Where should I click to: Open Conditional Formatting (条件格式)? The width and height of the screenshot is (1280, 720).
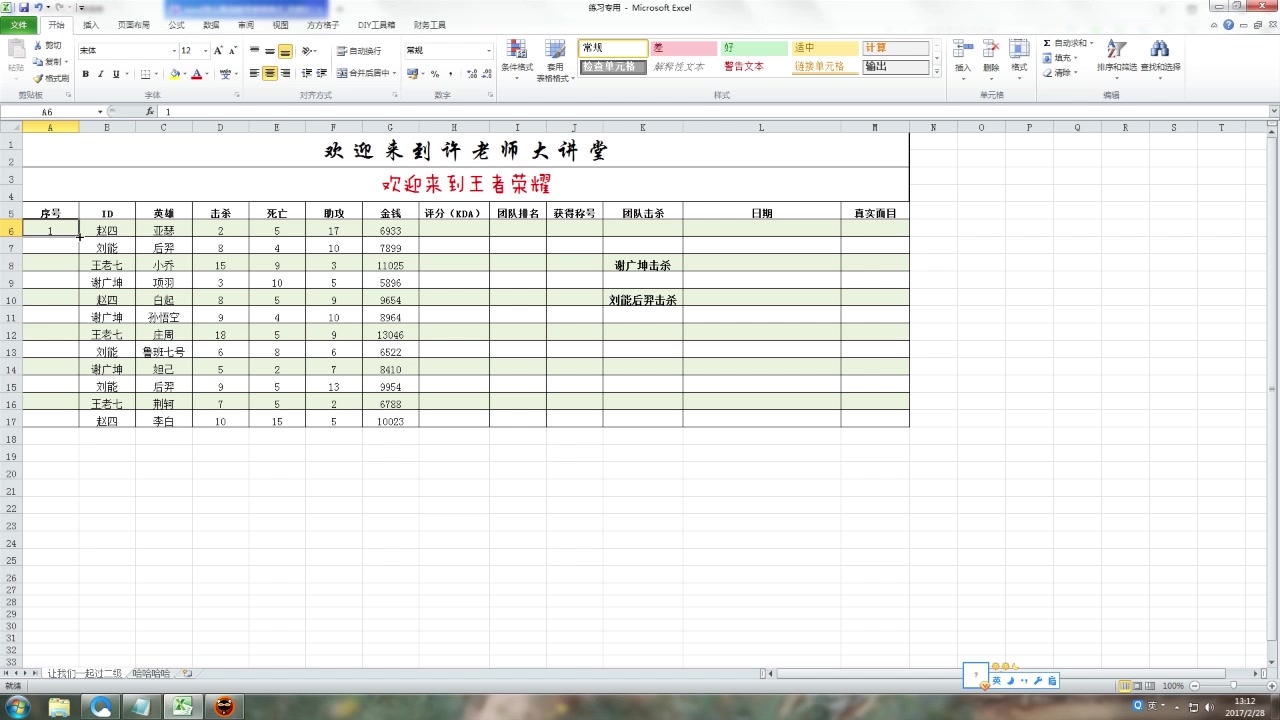[x=516, y=55]
